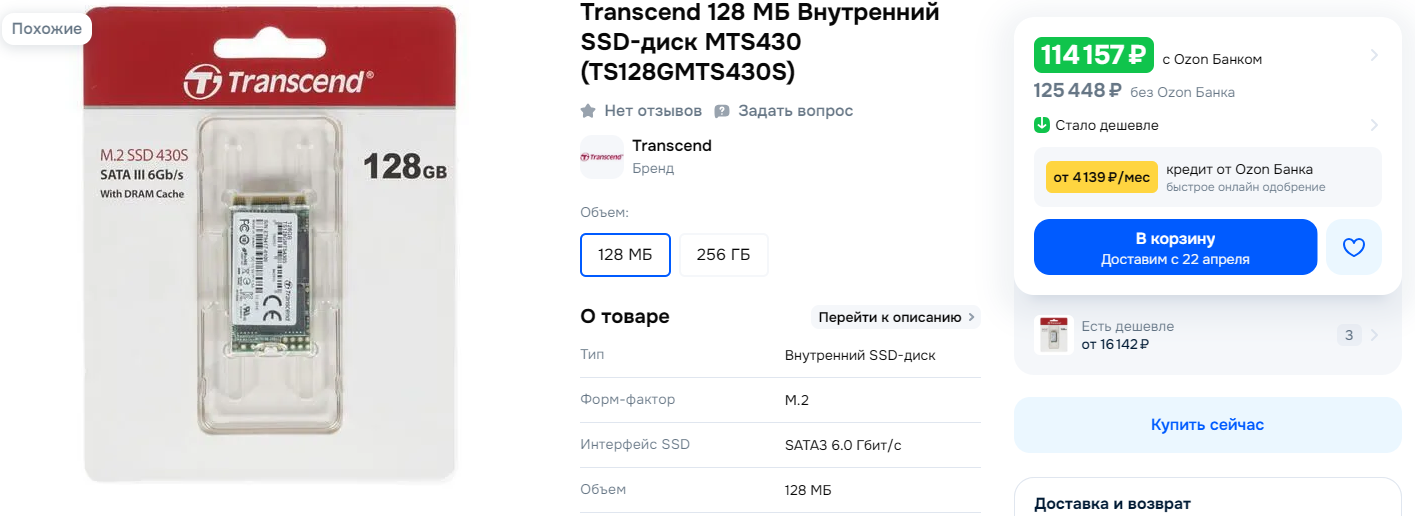Open the "Есть дешевле" offers chevron
Image resolution: width=1415 pixels, height=516 pixels.
1376,335
